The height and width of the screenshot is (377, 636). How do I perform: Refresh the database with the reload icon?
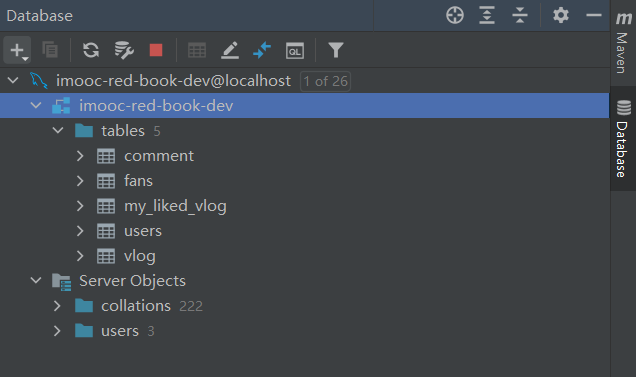tap(91, 50)
